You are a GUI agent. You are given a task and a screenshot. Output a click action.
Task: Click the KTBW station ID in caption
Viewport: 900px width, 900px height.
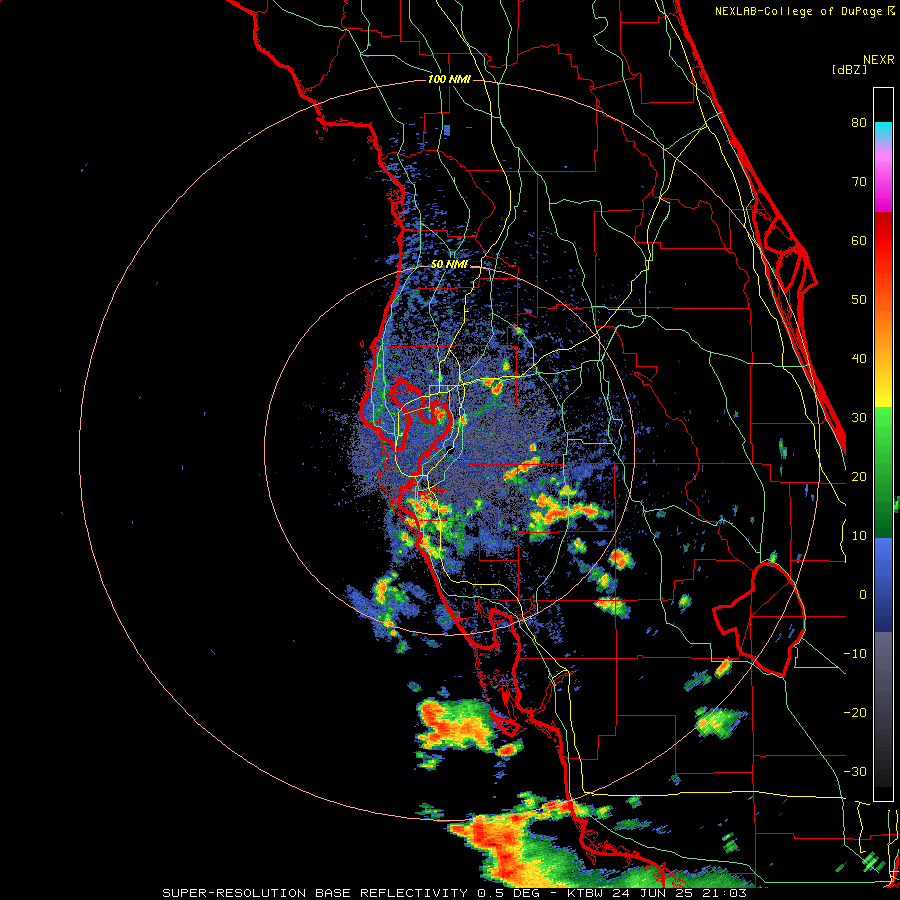[584, 893]
